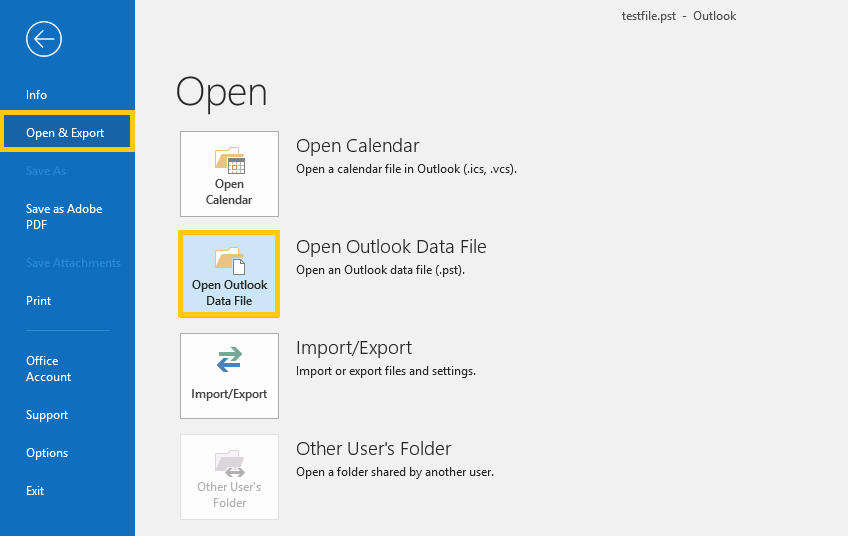Viewport: 848px width, 536px height.
Task: Open the Info page
Action: 36,95
